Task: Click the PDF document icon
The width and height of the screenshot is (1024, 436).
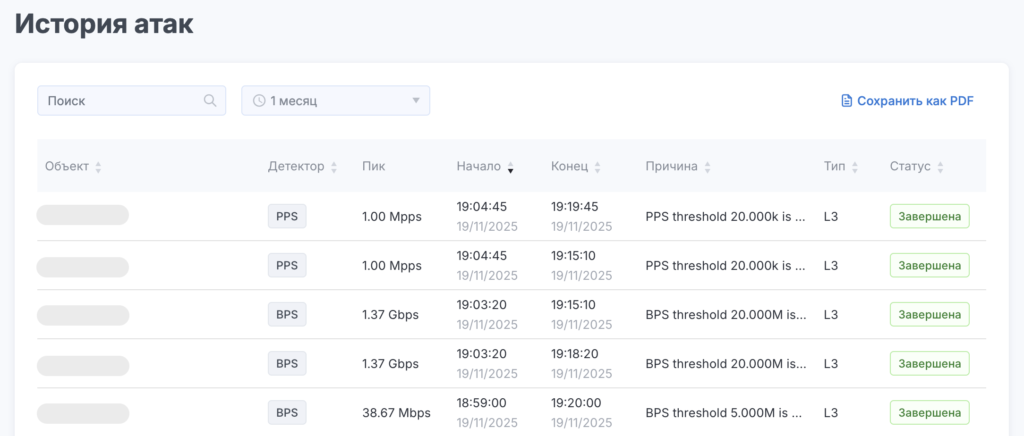Action: (846, 101)
